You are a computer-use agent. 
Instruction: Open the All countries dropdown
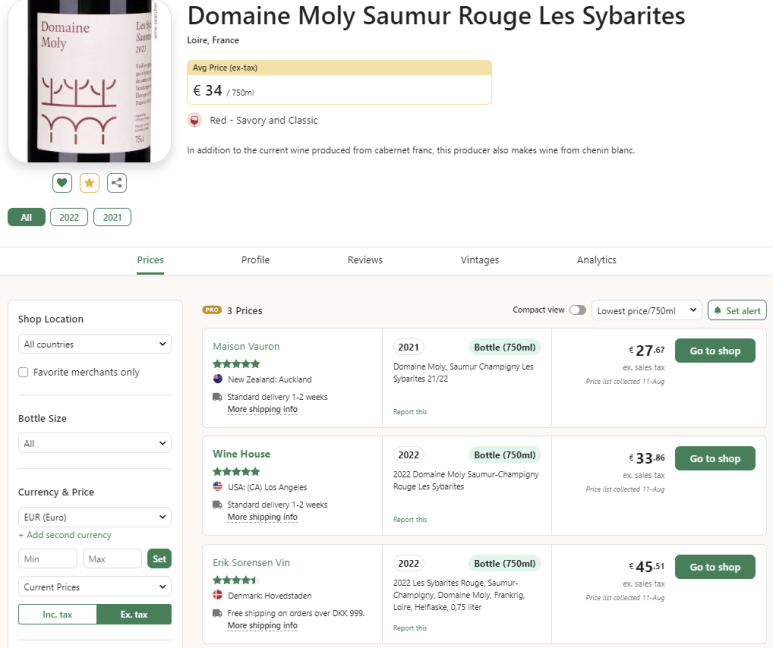point(95,344)
